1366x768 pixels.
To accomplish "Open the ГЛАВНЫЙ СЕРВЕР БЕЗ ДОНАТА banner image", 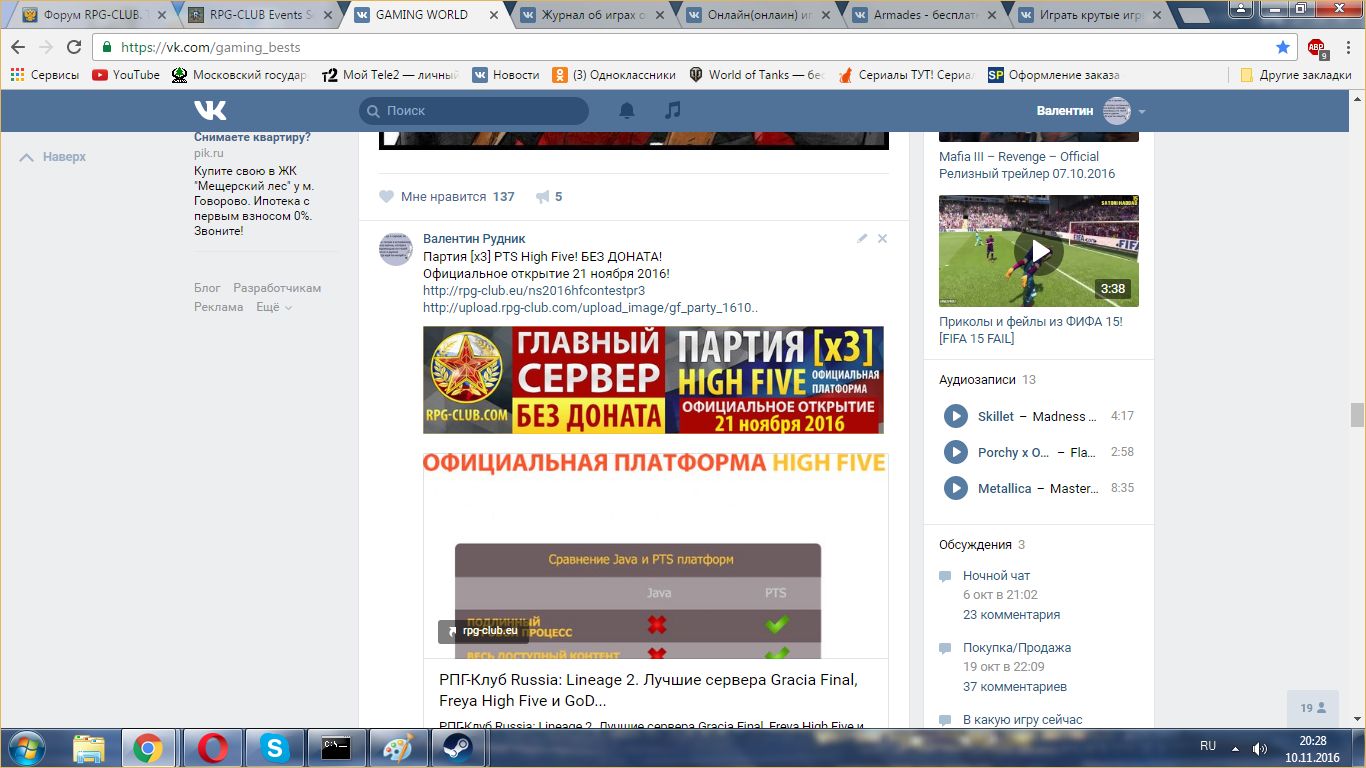I will (x=653, y=380).
